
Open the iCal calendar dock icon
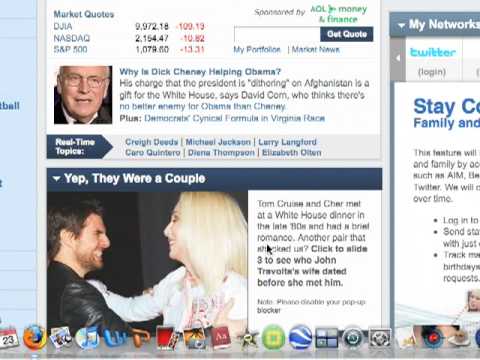pyautogui.click(x=8, y=337)
